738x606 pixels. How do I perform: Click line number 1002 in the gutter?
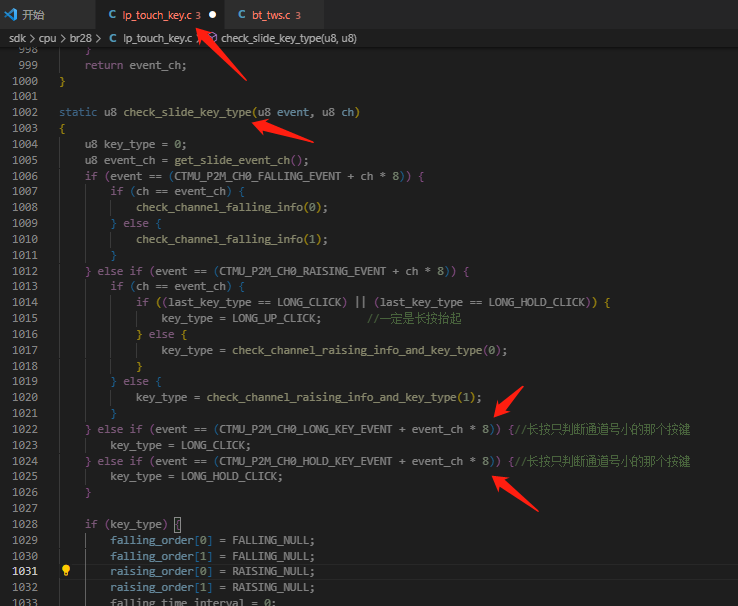tap(25, 112)
